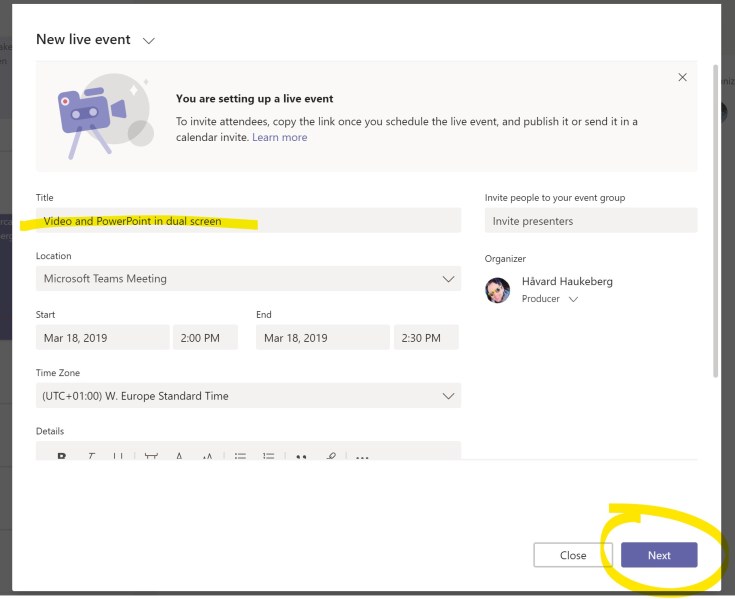Expand the New live event type dropdown
735x599 pixels.
coord(149,40)
